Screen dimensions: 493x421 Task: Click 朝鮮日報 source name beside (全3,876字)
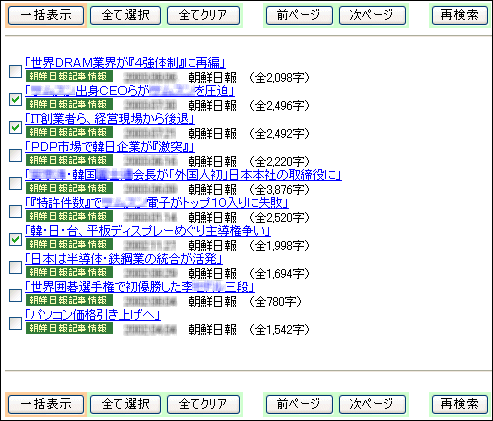(x=213, y=190)
